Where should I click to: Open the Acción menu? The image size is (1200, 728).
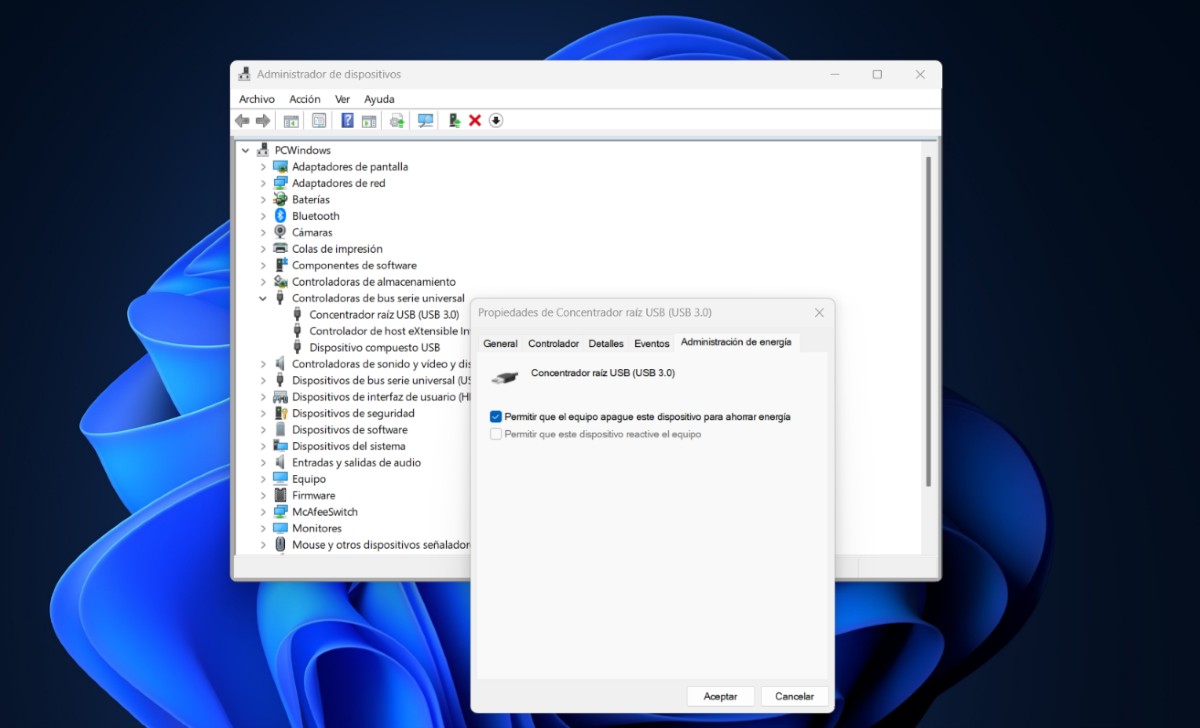pos(305,99)
